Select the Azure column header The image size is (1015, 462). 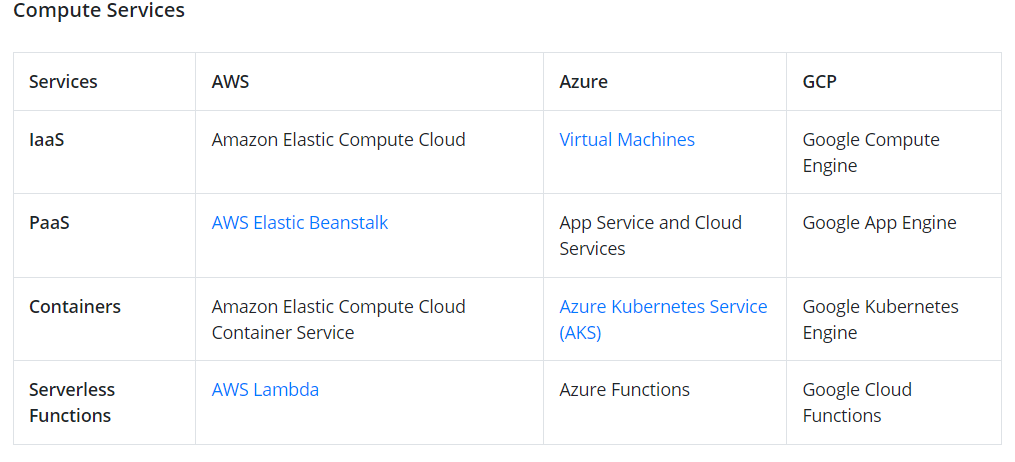tap(583, 82)
